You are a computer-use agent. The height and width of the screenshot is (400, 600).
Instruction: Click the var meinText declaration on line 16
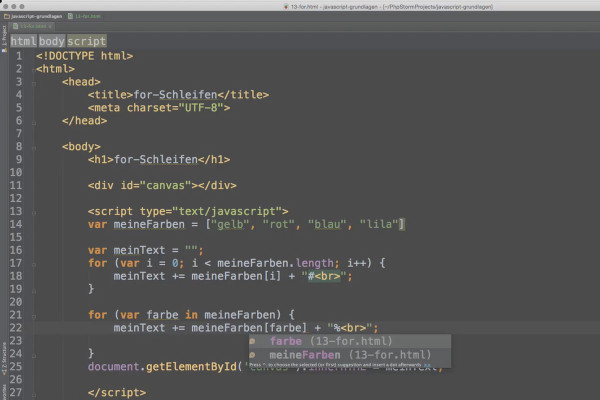click(145, 250)
